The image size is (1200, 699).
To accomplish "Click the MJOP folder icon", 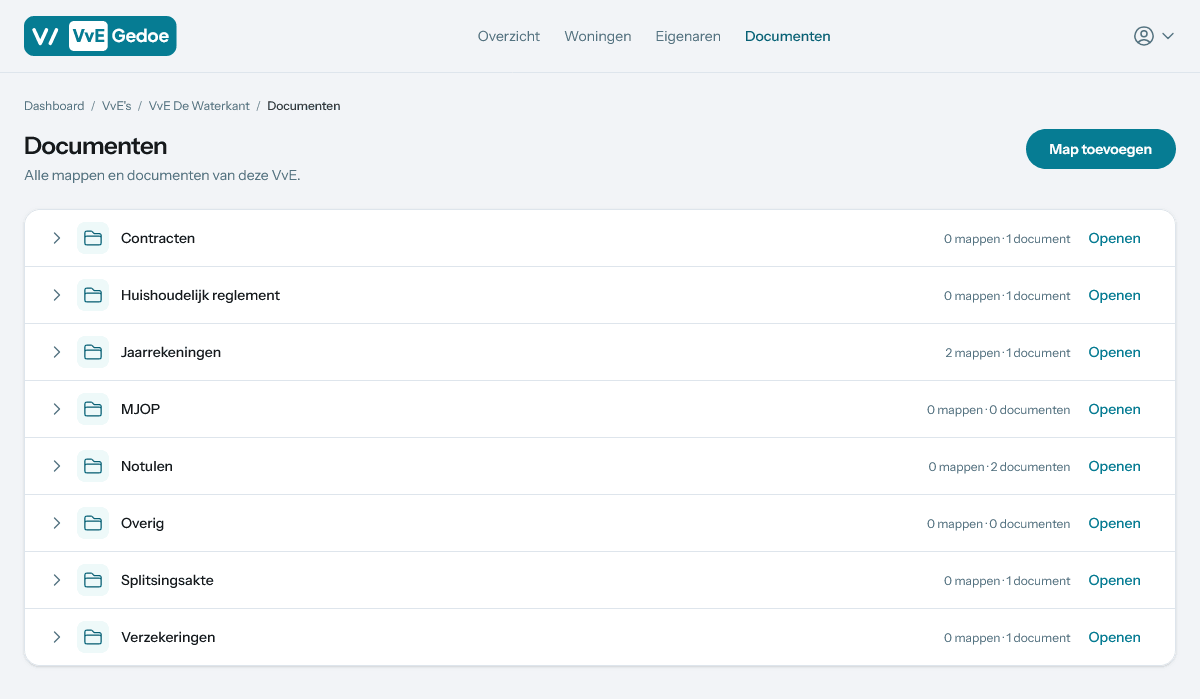I will coord(93,409).
